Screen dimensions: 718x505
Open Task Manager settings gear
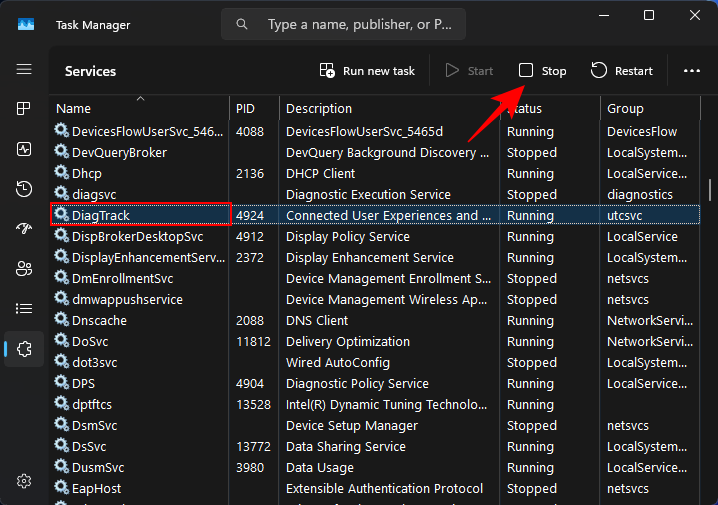coord(24,481)
